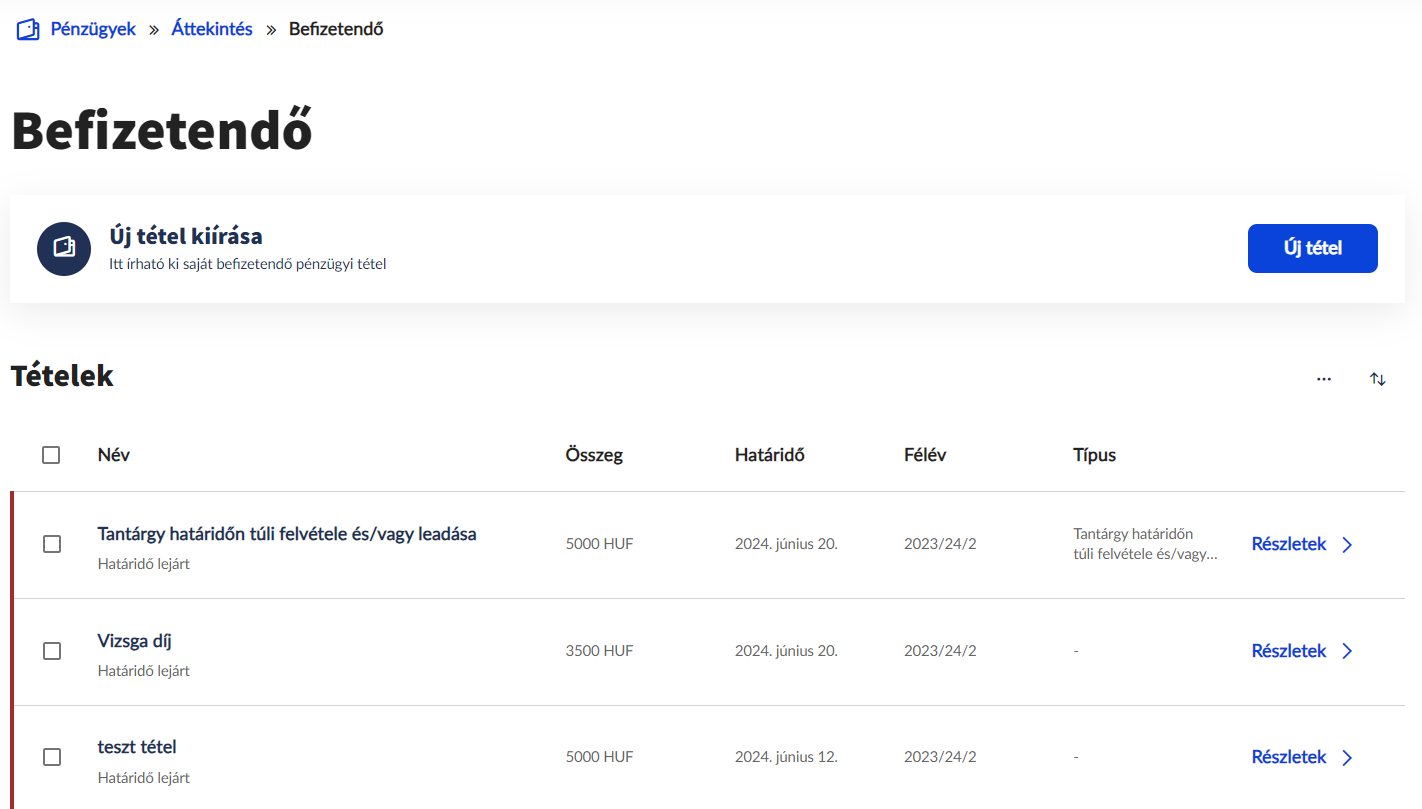Click the sort arrows icon above the table
The image size is (1422, 809).
tap(1378, 379)
